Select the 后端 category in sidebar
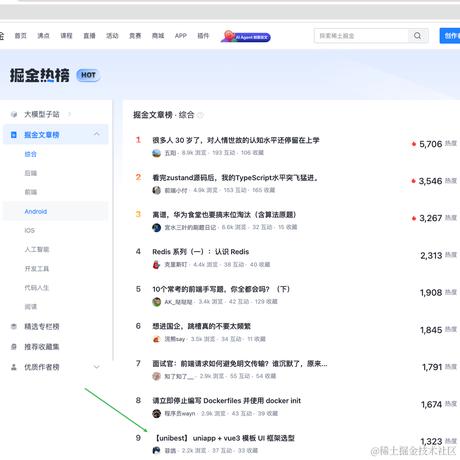Image resolution: width=460 pixels, height=460 pixels. point(31,173)
